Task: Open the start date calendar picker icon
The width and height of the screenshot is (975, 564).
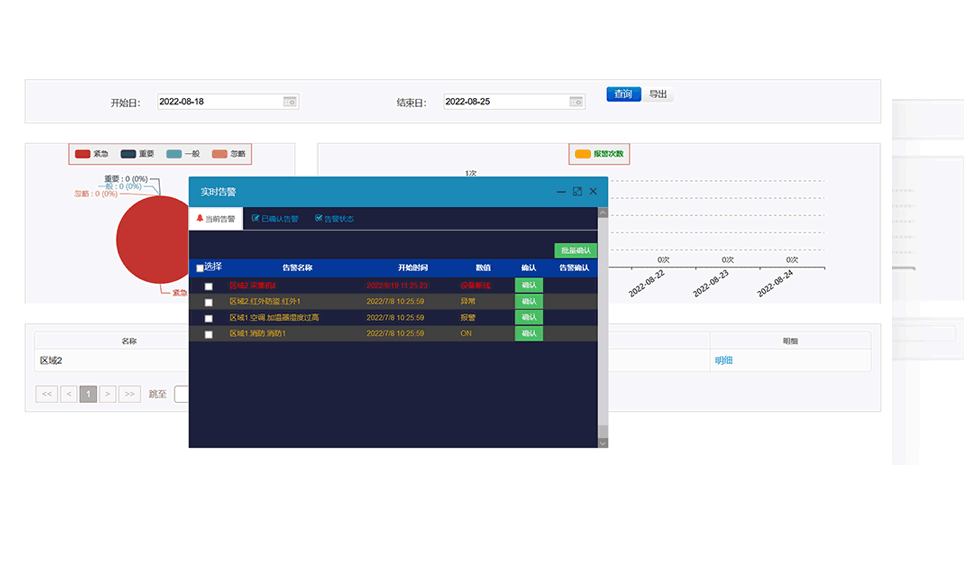Action: (289, 102)
